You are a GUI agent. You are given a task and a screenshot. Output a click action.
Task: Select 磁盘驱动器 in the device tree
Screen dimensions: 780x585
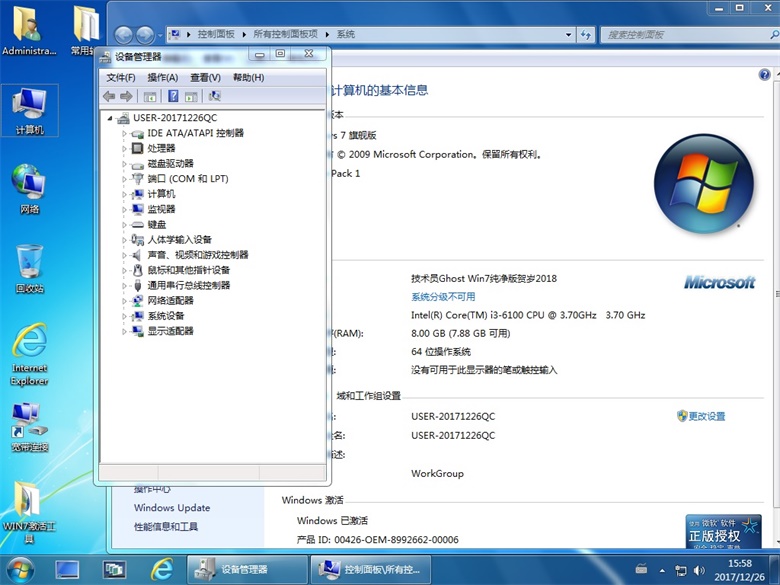170,163
